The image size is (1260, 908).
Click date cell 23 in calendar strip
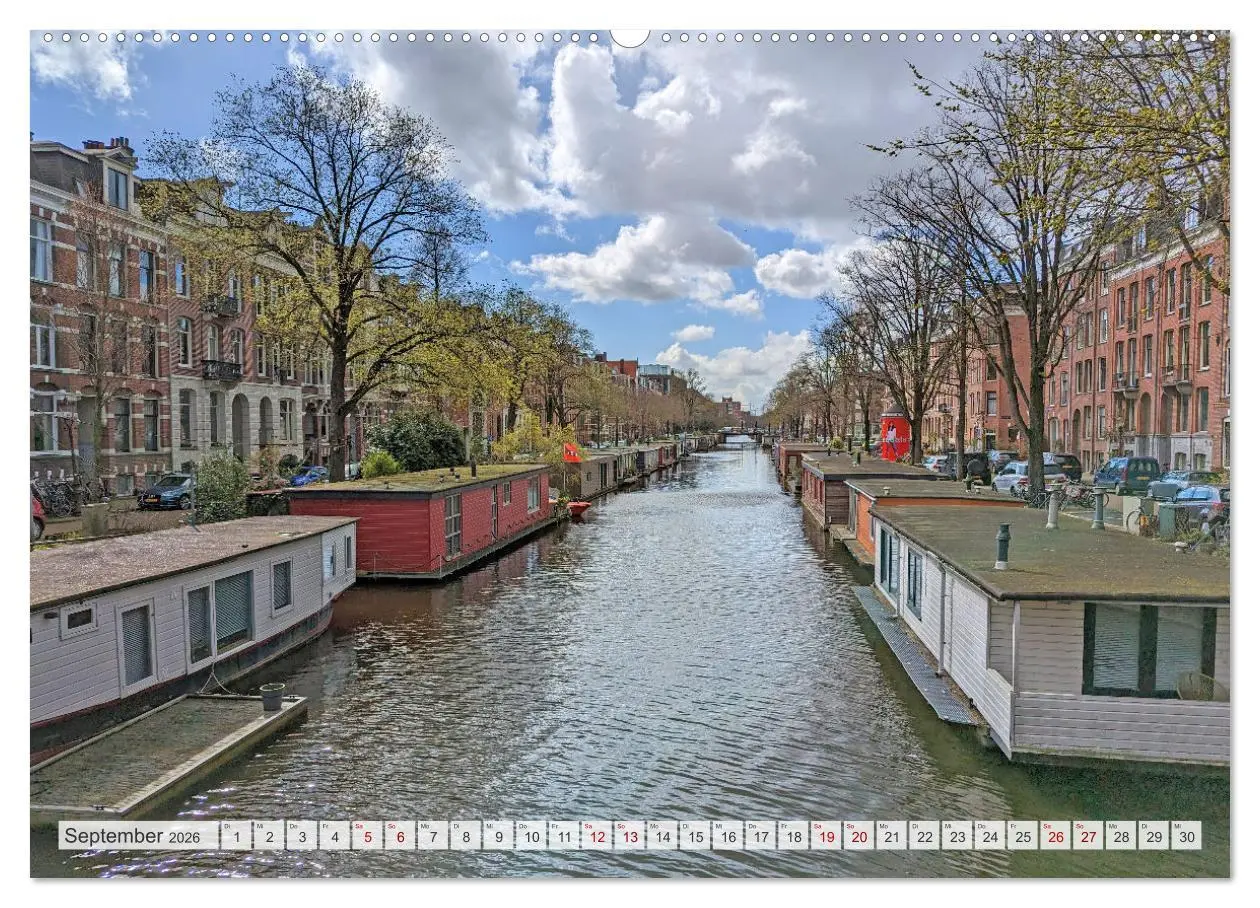click(957, 836)
